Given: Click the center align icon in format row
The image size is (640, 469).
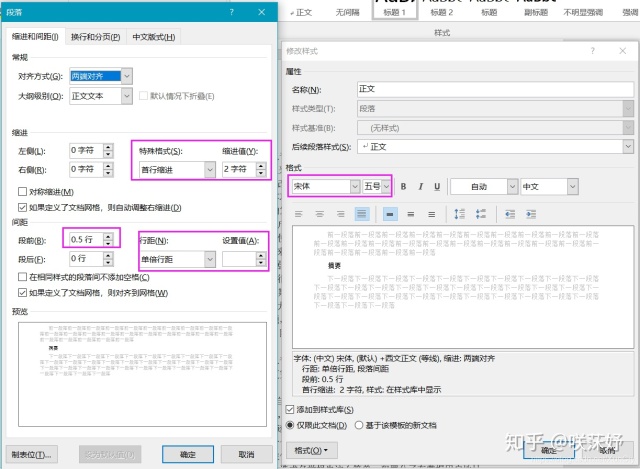Looking at the screenshot, I should point(320,214).
